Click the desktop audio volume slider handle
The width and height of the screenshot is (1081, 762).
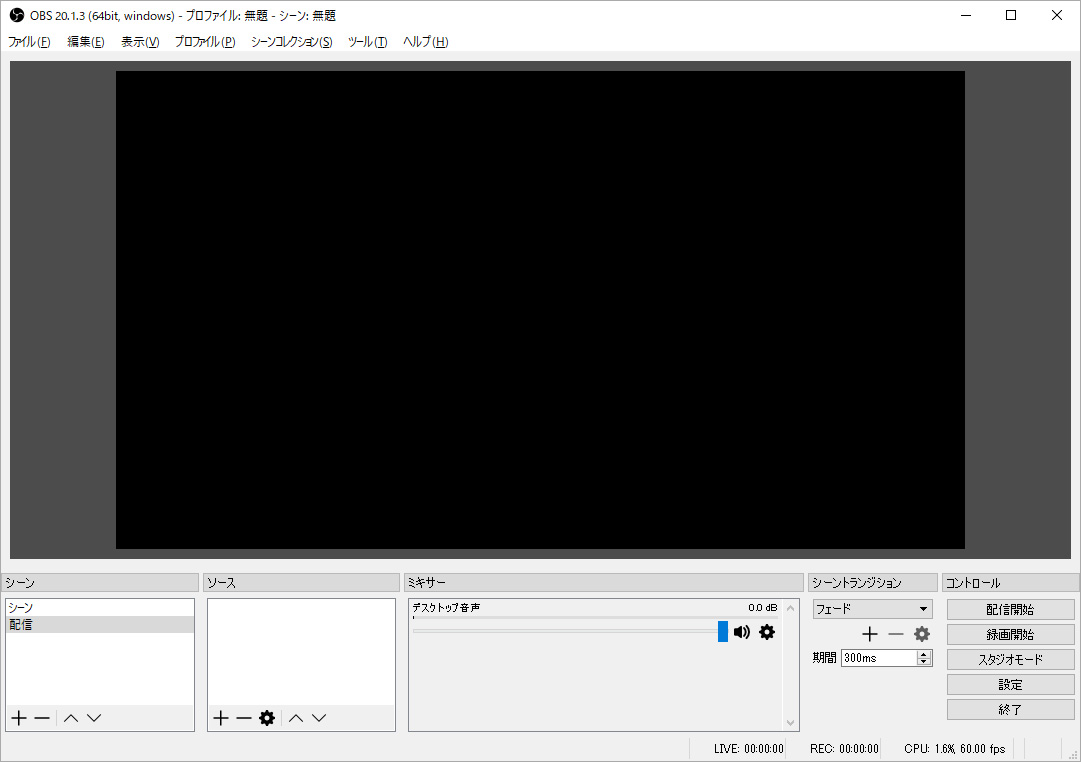(x=723, y=631)
